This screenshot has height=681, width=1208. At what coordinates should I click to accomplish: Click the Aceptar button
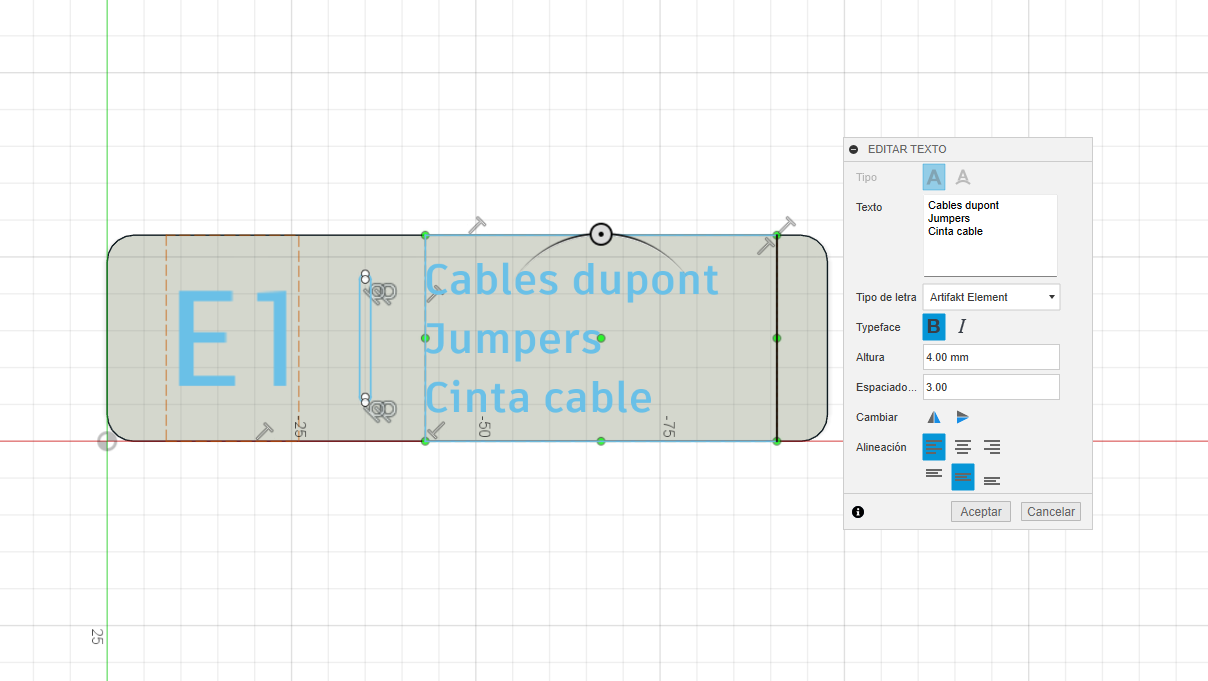pyautogui.click(x=980, y=511)
